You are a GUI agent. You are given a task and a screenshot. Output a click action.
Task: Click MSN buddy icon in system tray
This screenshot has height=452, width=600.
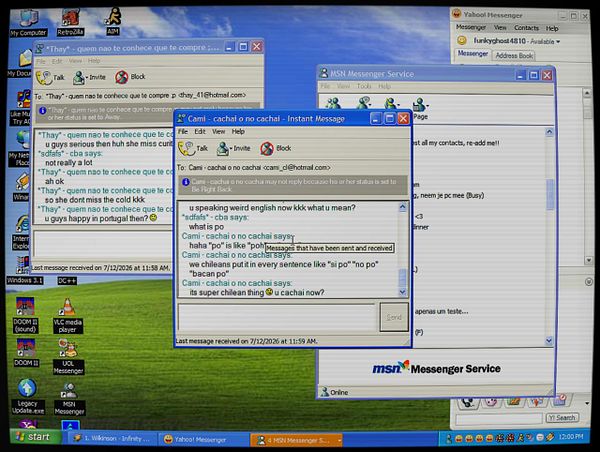448,438
